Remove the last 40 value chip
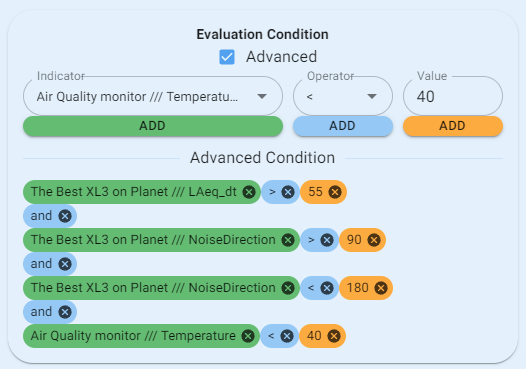This screenshot has height=369, width=526. pyautogui.click(x=334, y=336)
